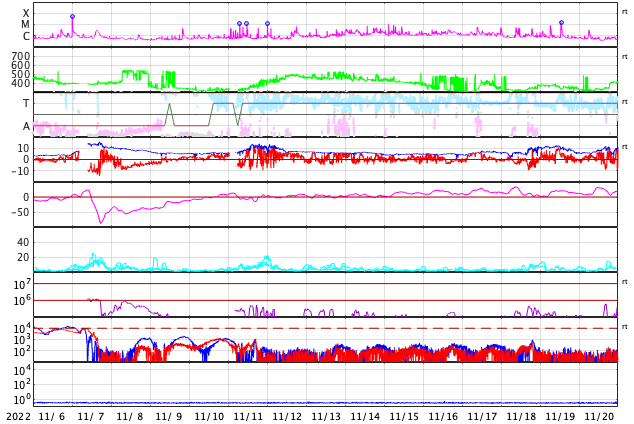Select the 11/13 date label
Image resolution: width=634 pixels, height=424 pixels.
coord(326,416)
